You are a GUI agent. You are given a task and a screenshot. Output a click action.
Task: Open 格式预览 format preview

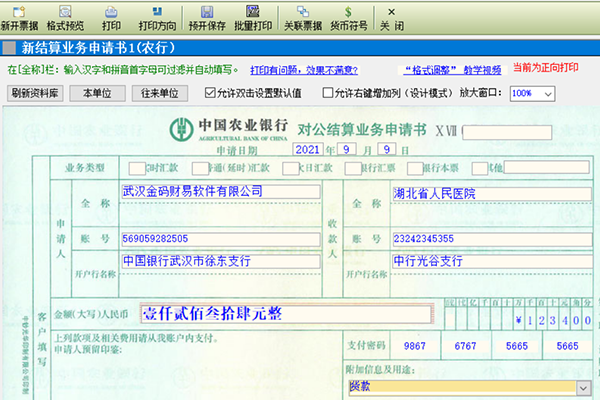68,16
